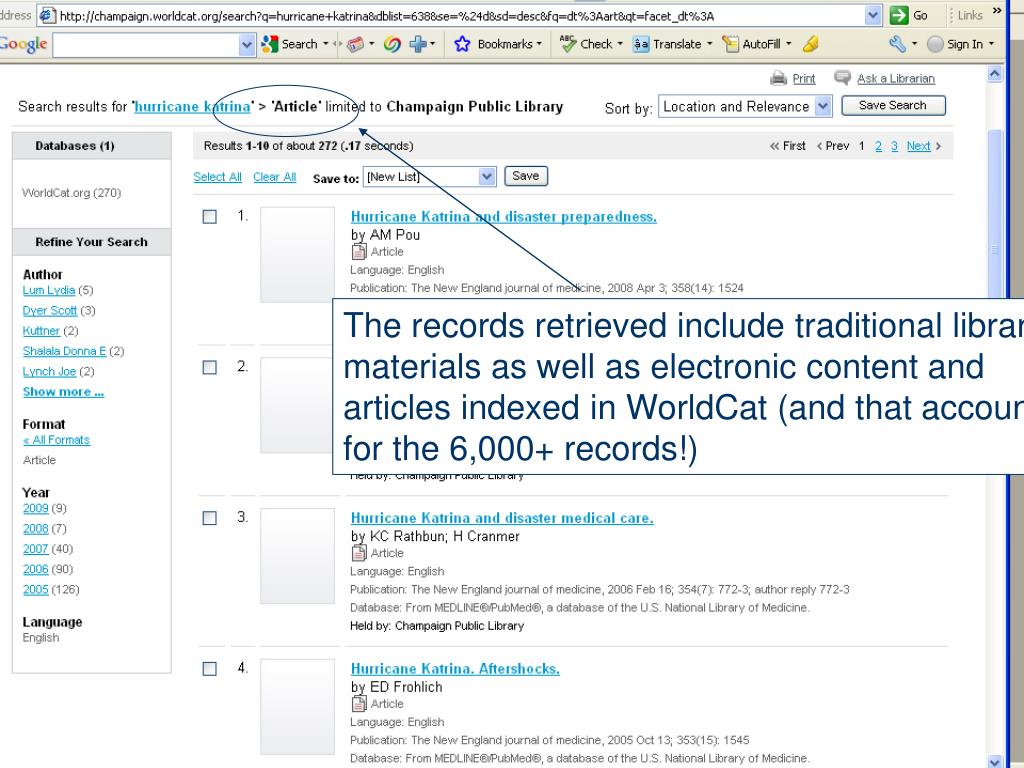Click the news toolbar icon beside Search
Image resolution: width=1024 pixels, height=768 pixels.
(x=355, y=44)
